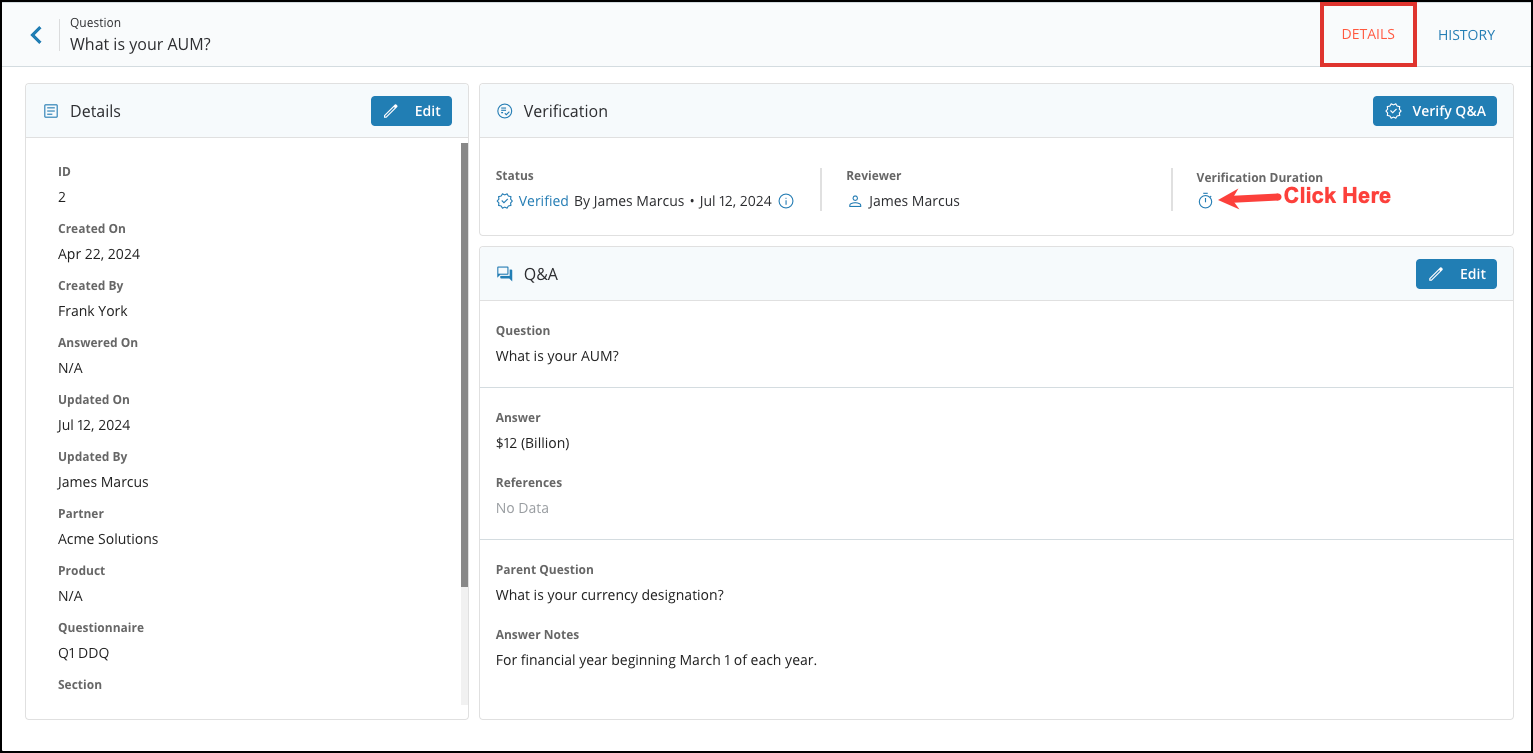Image resolution: width=1533 pixels, height=753 pixels.
Task: Click the Verification badge icon in the panel header
Action: [x=504, y=111]
